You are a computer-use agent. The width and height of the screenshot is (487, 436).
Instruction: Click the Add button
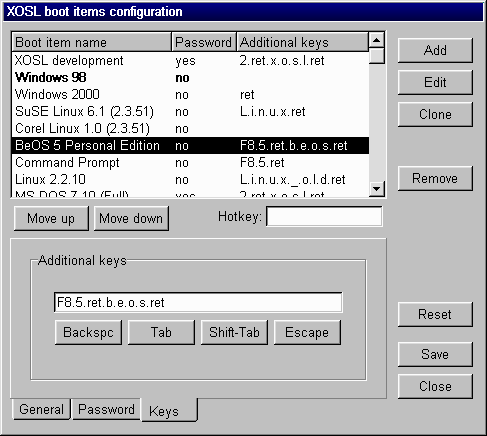[435, 50]
